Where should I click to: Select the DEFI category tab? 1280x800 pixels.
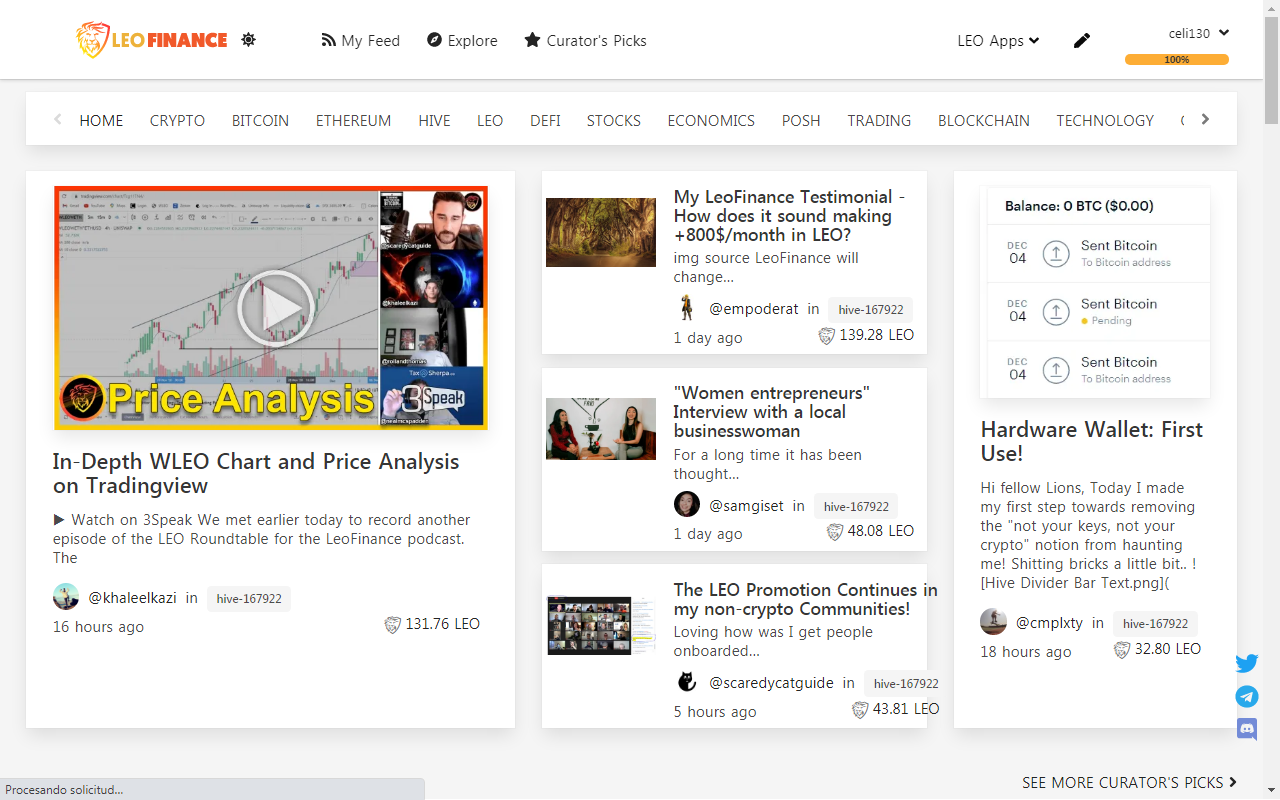tap(545, 121)
